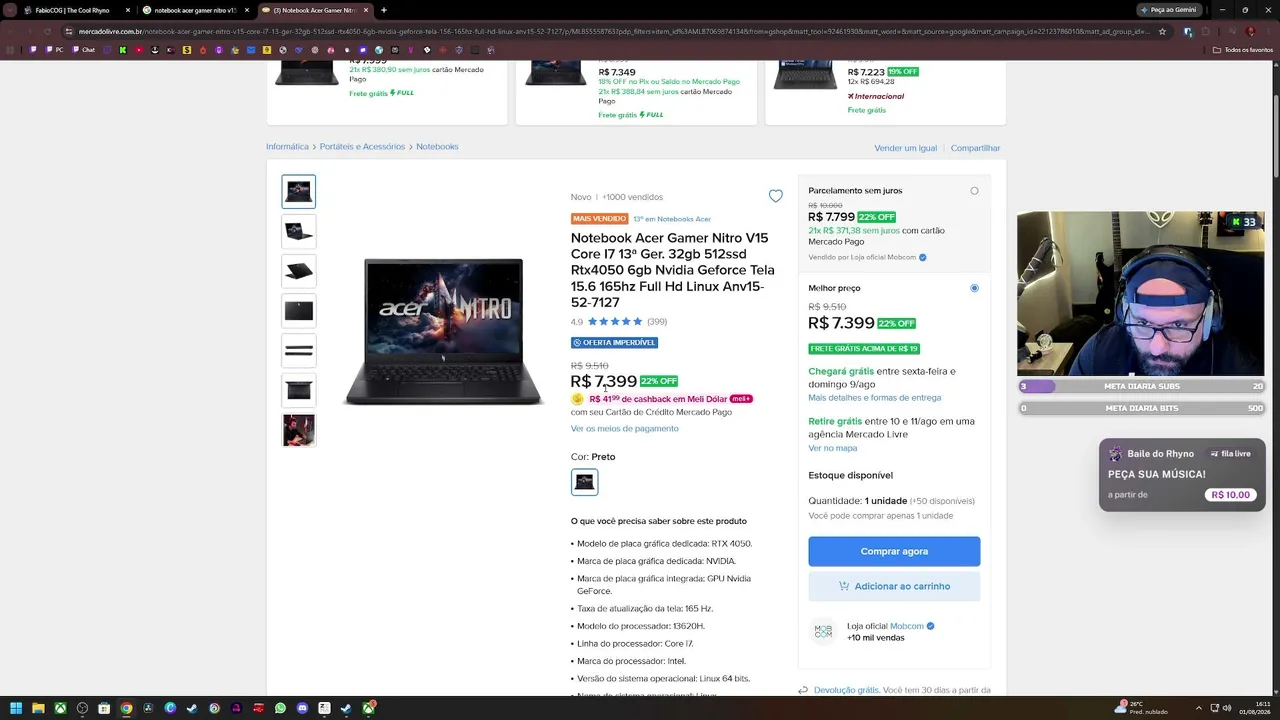Open the Chat bookmark in bookmarks bar
The image size is (1280, 720).
(x=84, y=49)
